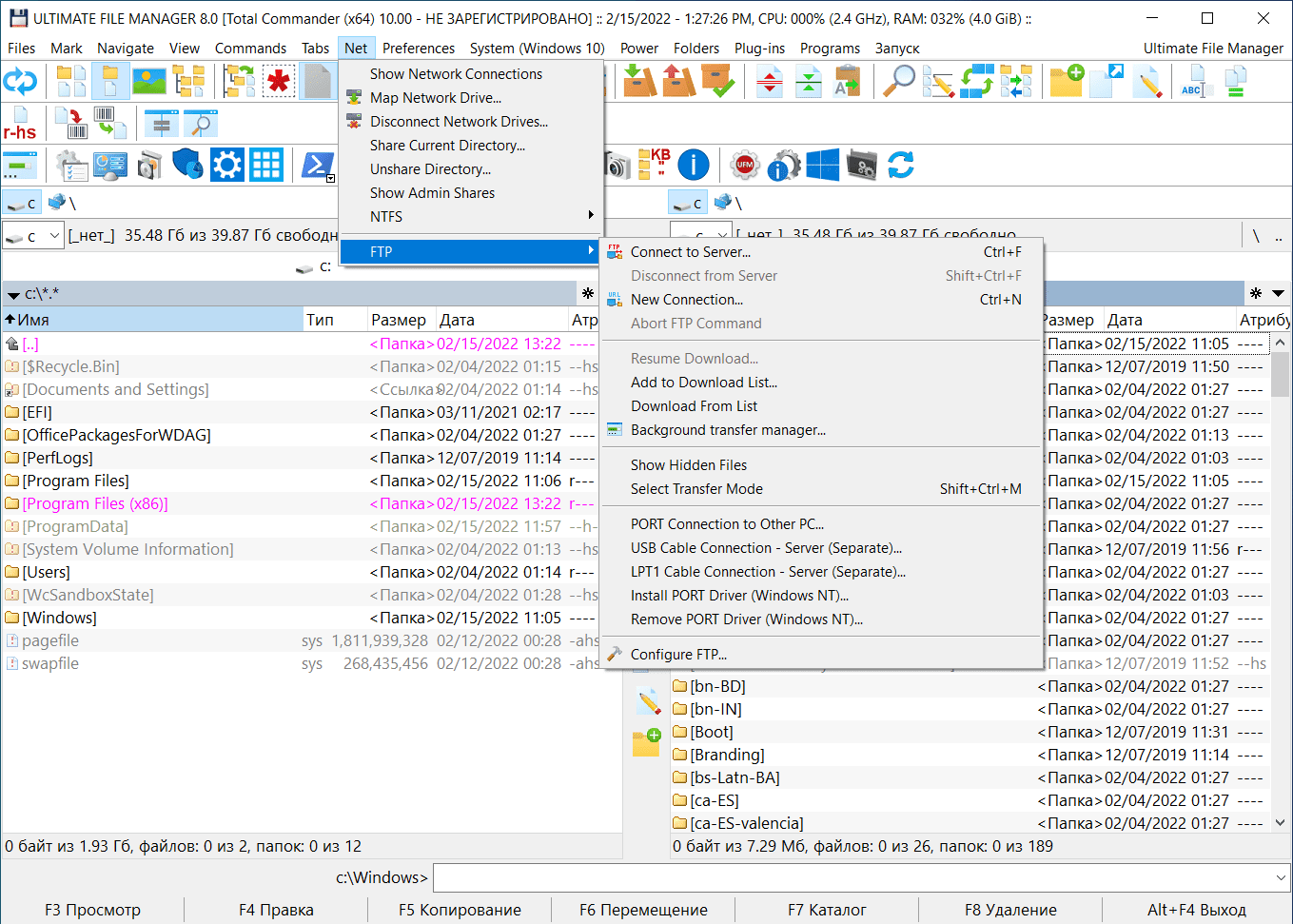Open Configure FTP from the submenu

pyautogui.click(x=822, y=655)
